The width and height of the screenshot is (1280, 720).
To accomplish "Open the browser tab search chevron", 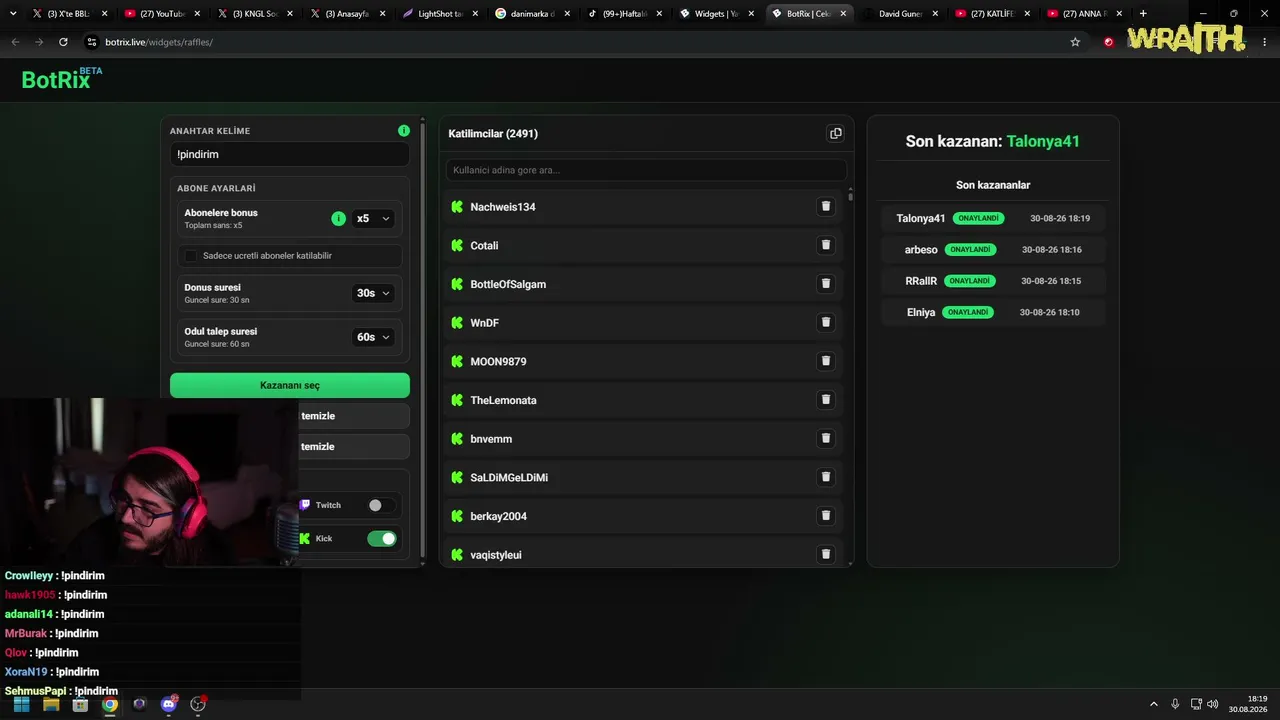I will (13, 14).
